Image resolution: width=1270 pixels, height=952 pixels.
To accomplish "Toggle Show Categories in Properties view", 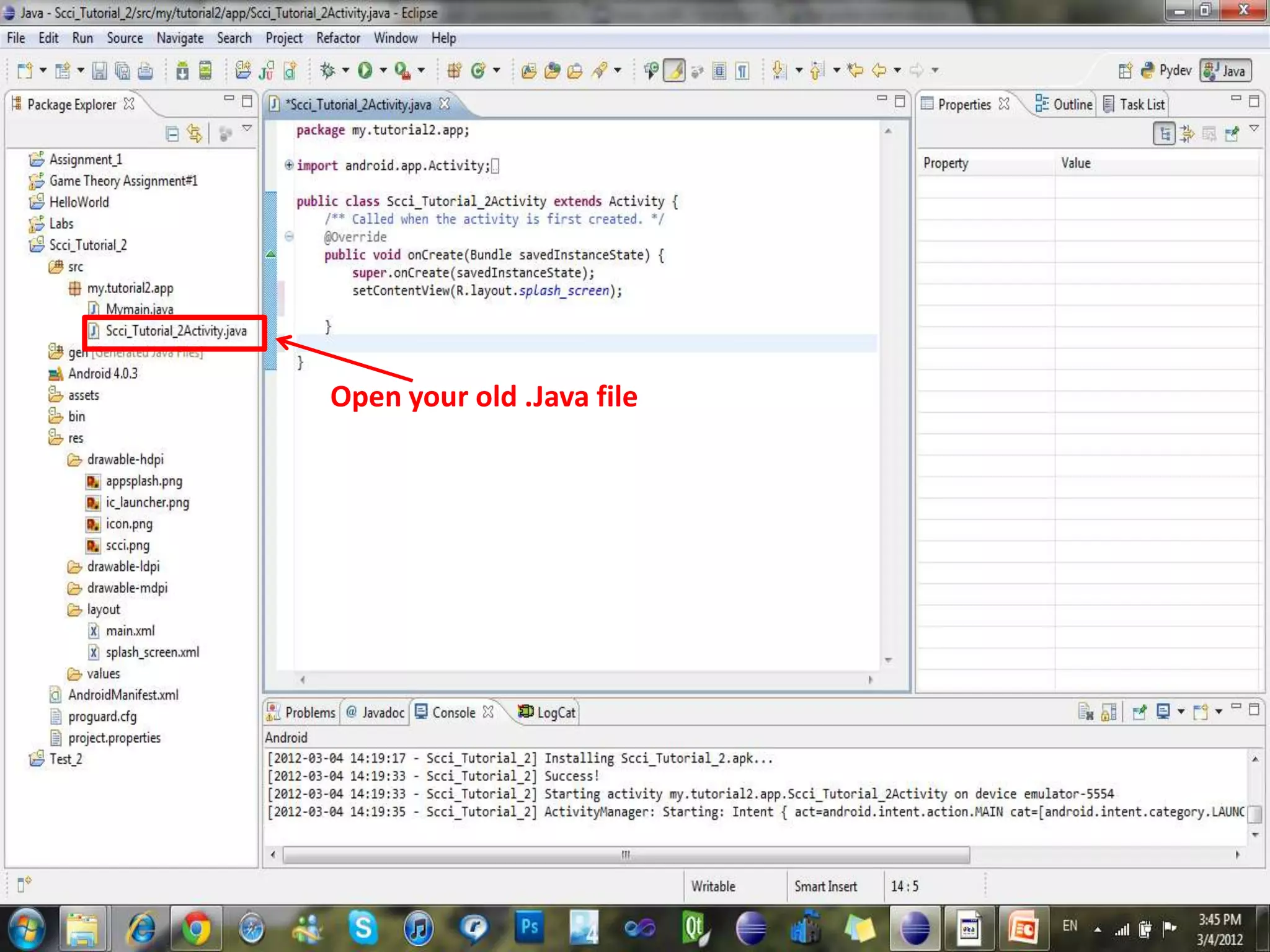I will (x=1164, y=134).
